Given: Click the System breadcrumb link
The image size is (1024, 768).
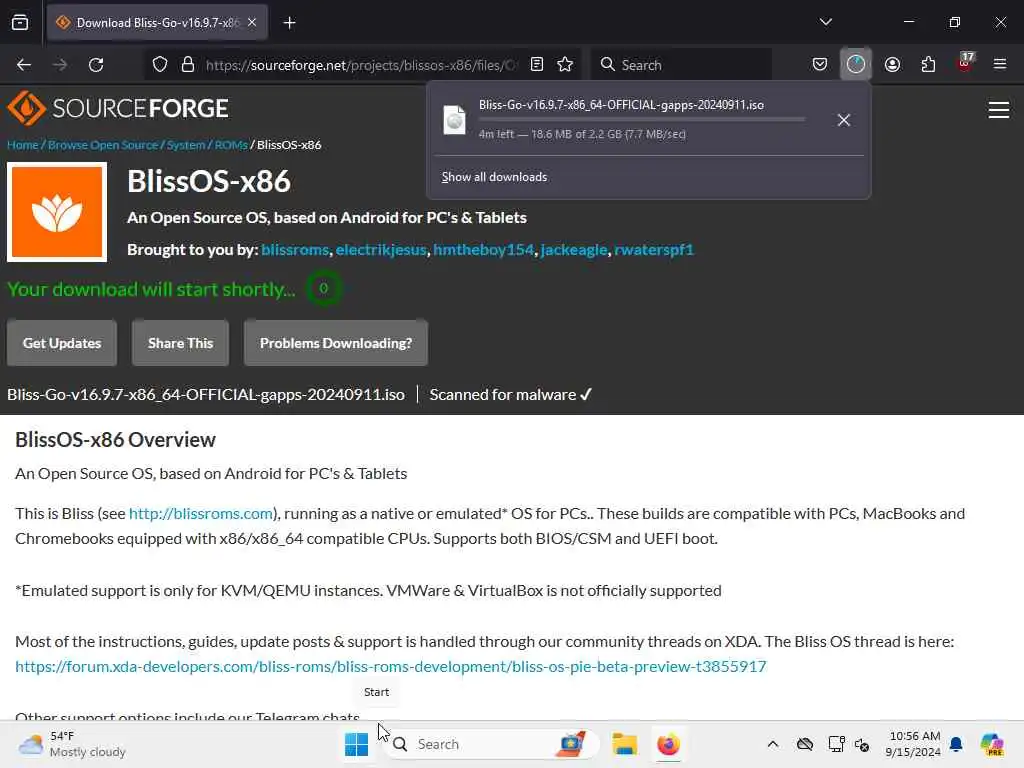Looking at the screenshot, I should click(x=185, y=145).
